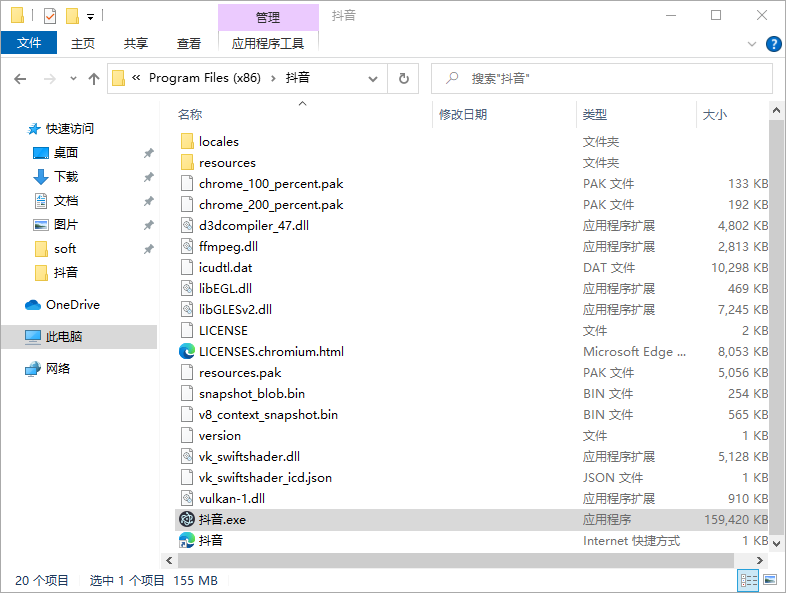Select the locales folder icon
The height and width of the screenshot is (593, 786).
(x=187, y=142)
